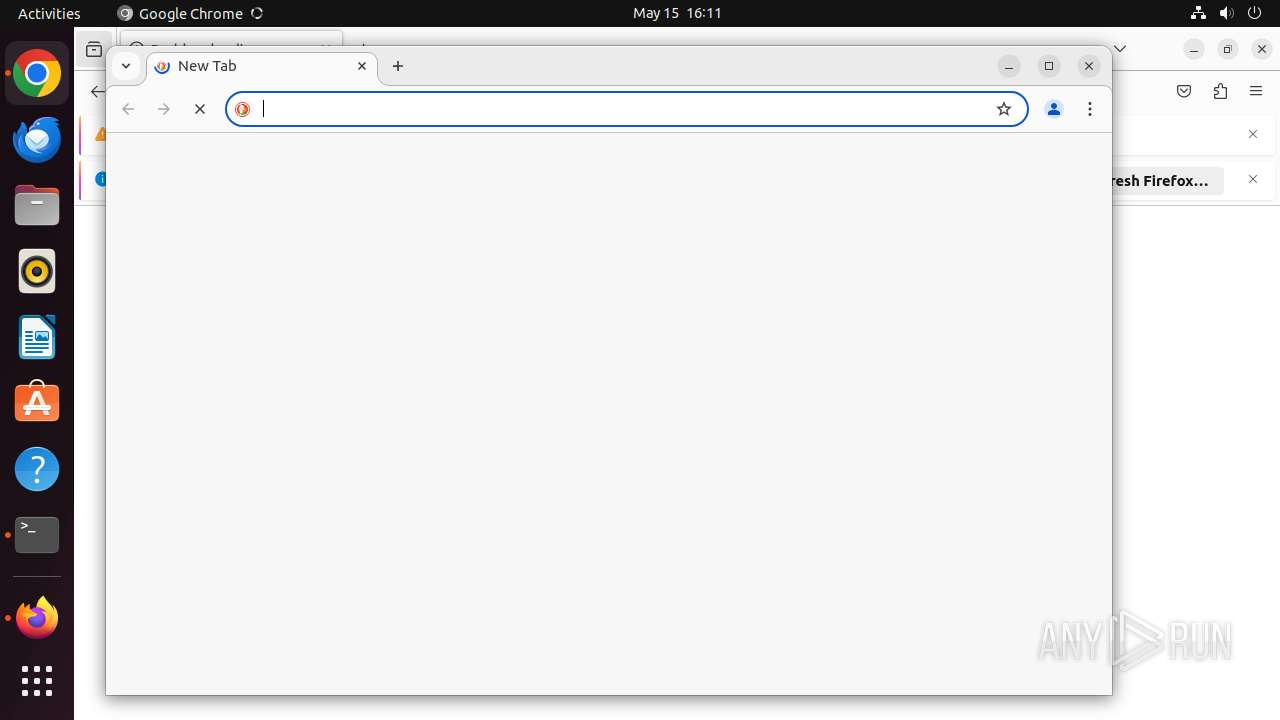The image size is (1280, 720).
Task: Open Terminal from the dock
Action: click(37, 535)
